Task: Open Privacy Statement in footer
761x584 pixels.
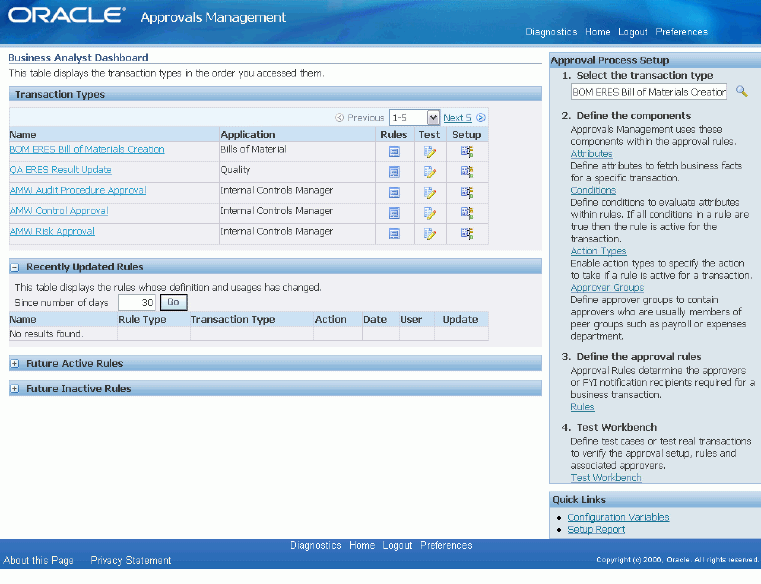Action: click(131, 560)
